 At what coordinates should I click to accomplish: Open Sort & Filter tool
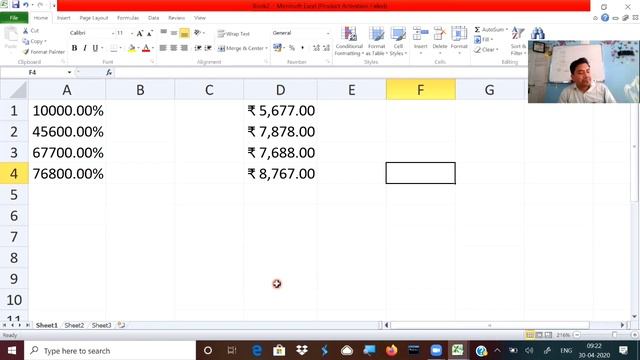(518, 41)
